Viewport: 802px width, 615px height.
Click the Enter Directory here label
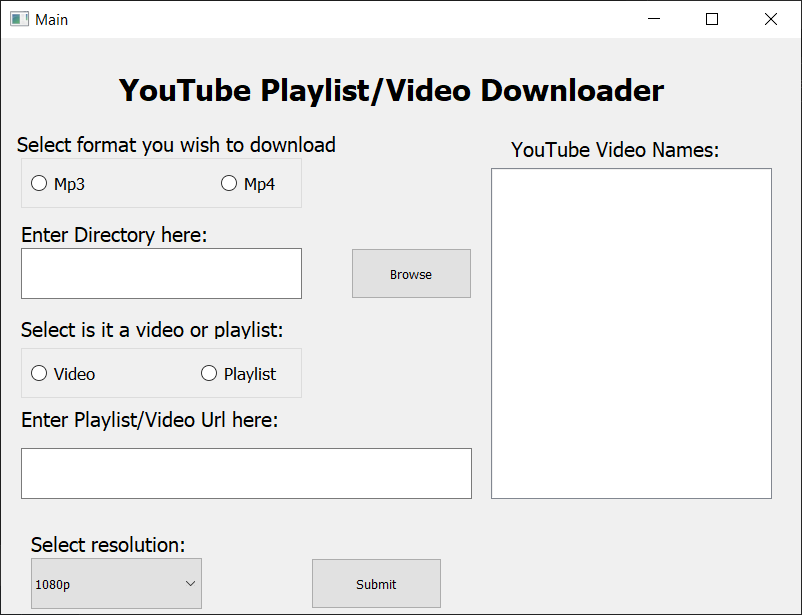[x=113, y=234]
